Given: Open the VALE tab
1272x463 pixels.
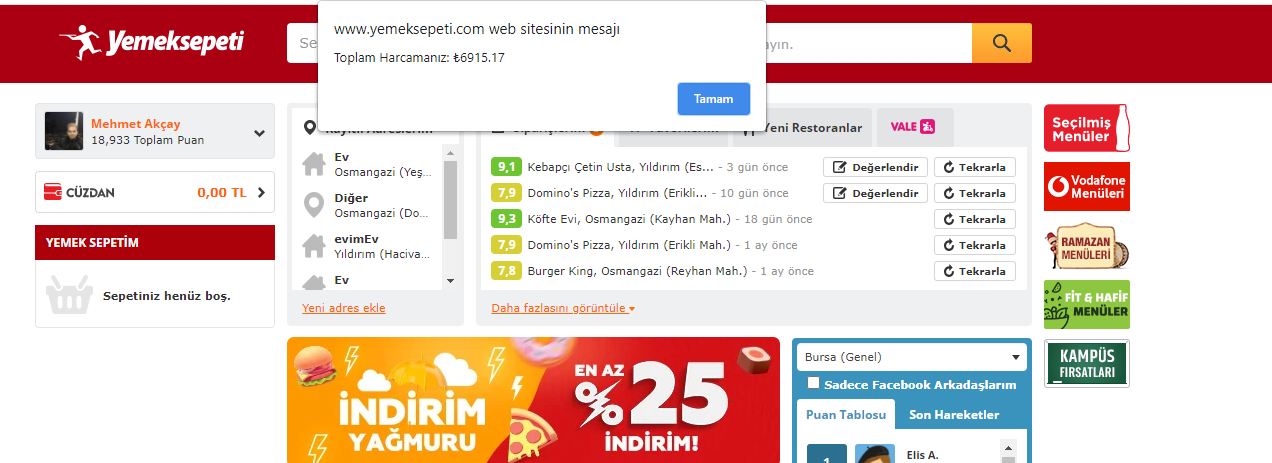Looking at the screenshot, I should (914, 127).
